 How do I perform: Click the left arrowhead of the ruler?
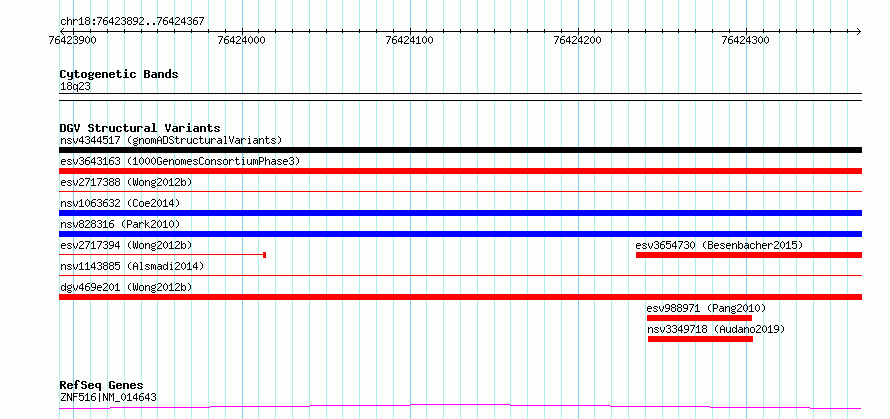(62, 31)
